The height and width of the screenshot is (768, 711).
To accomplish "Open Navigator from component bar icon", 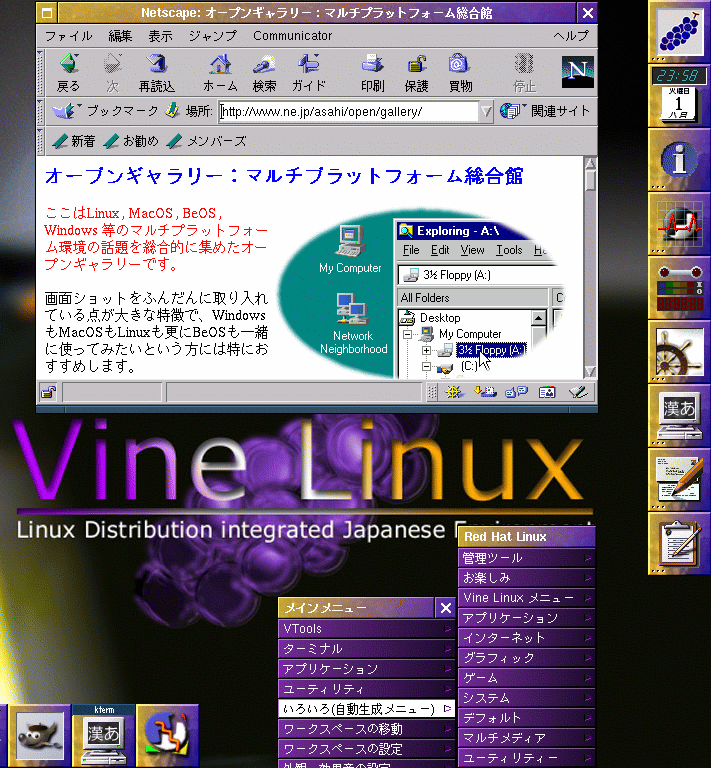I will [x=453, y=392].
